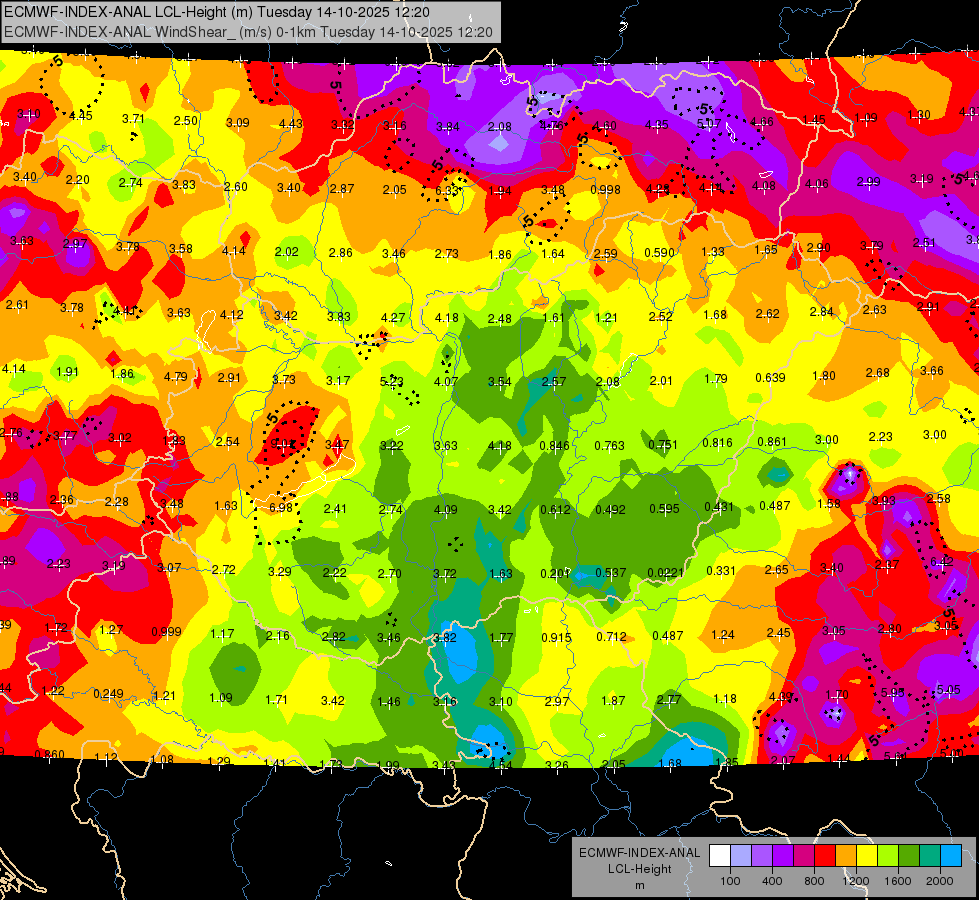
Task: Select the 6.98 wind shear value
Action: 281,507
